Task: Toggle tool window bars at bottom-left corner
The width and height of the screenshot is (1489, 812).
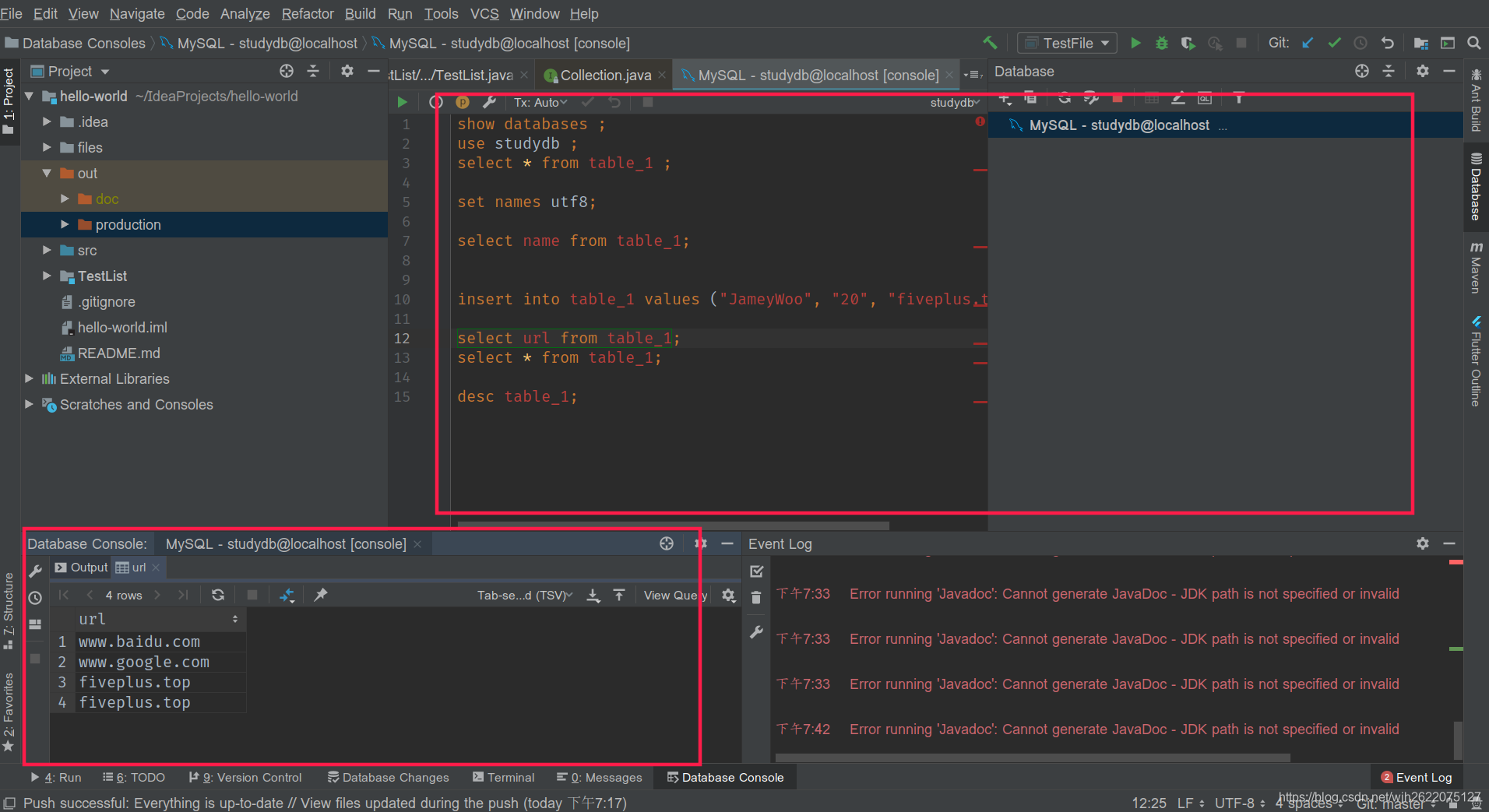Action: [x=9, y=803]
